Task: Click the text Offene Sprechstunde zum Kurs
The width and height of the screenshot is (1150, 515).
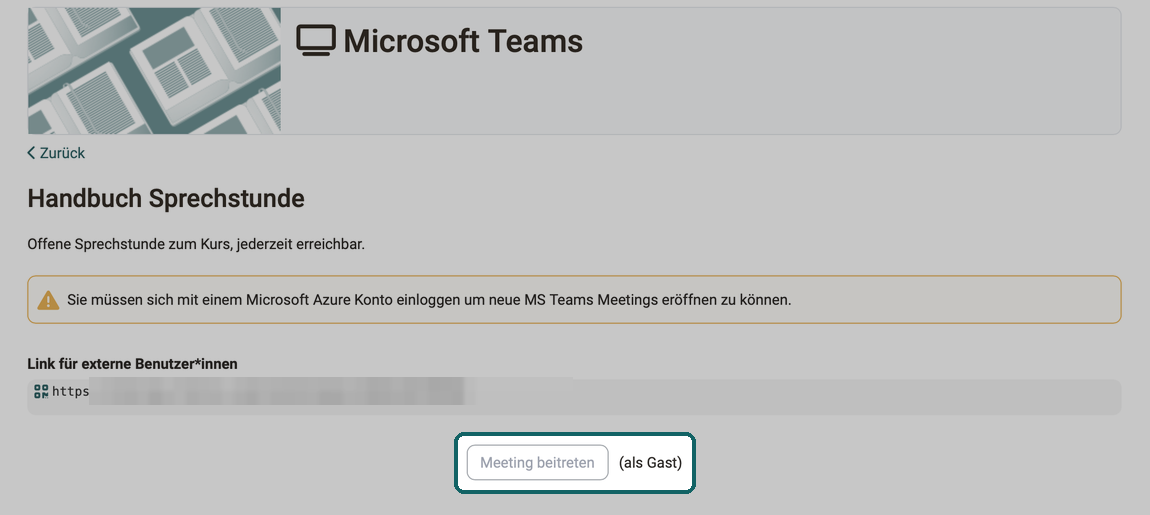Action: point(129,244)
